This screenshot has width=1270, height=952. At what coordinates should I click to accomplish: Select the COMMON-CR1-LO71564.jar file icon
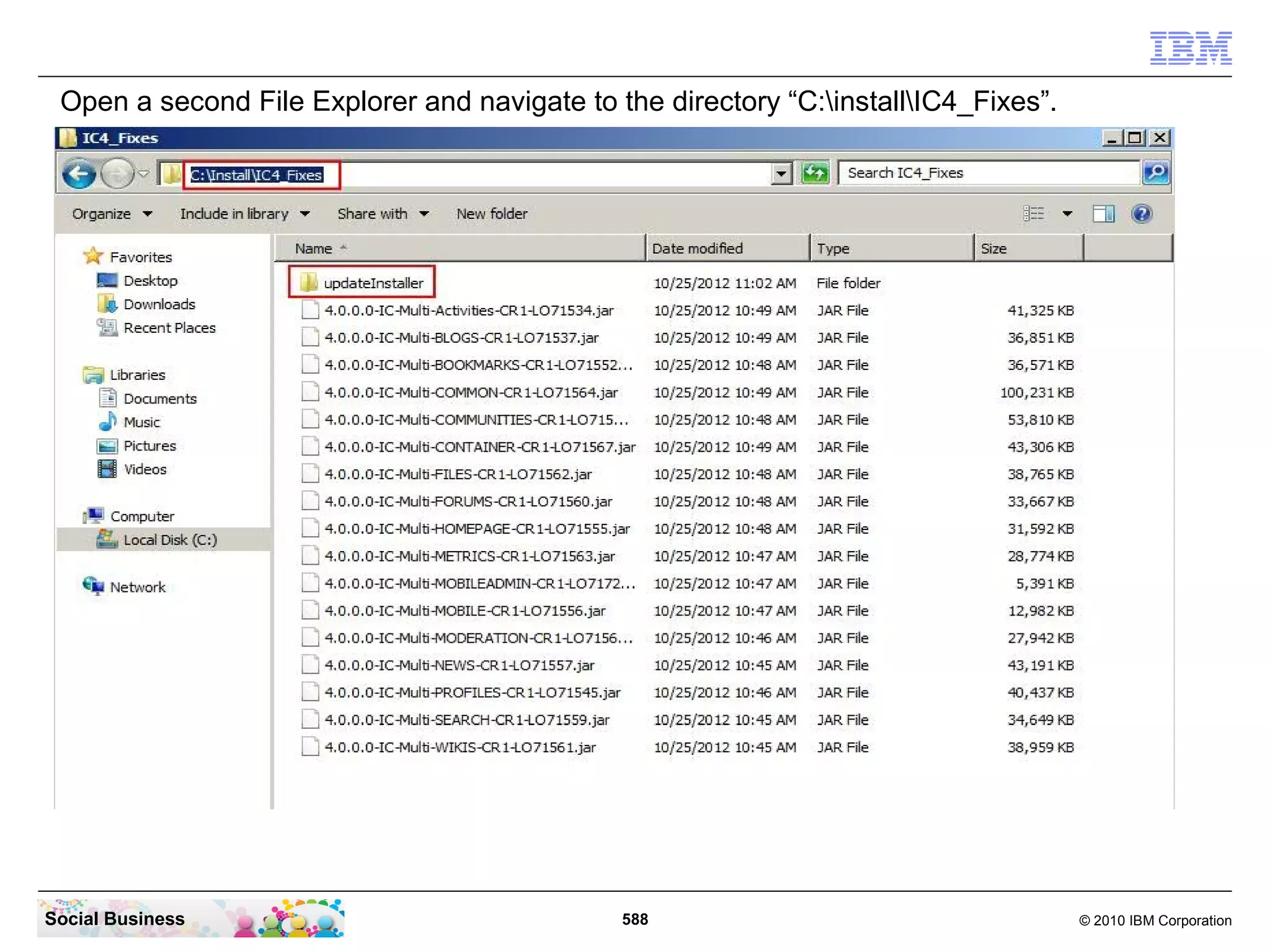click(310, 392)
